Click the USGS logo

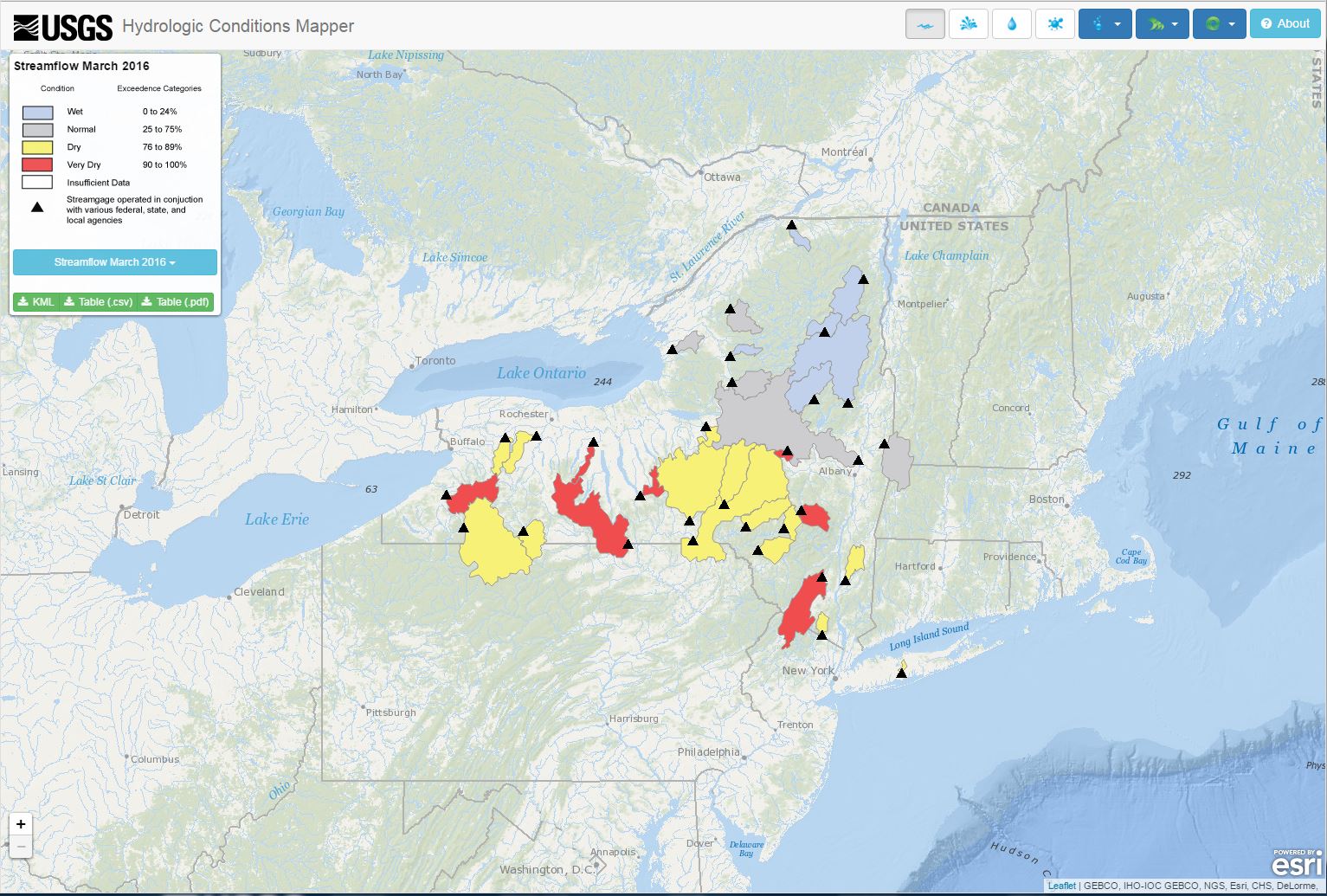(63, 27)
